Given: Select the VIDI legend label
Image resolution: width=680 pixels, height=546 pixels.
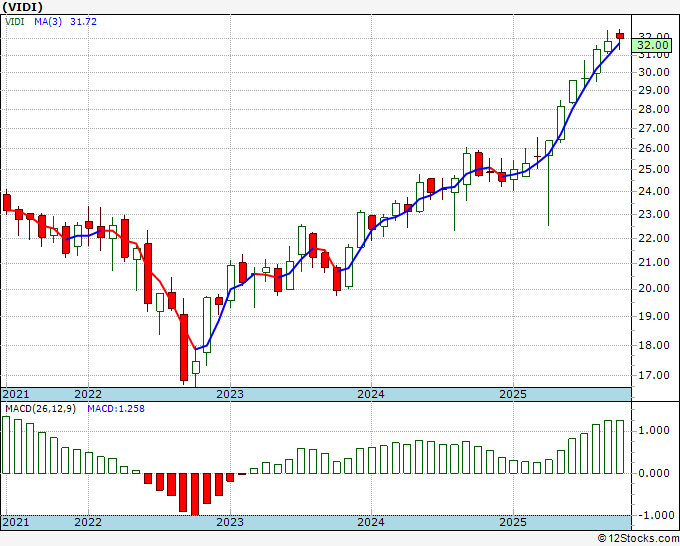Looking at the screenshot, I should tap(14, 21).
